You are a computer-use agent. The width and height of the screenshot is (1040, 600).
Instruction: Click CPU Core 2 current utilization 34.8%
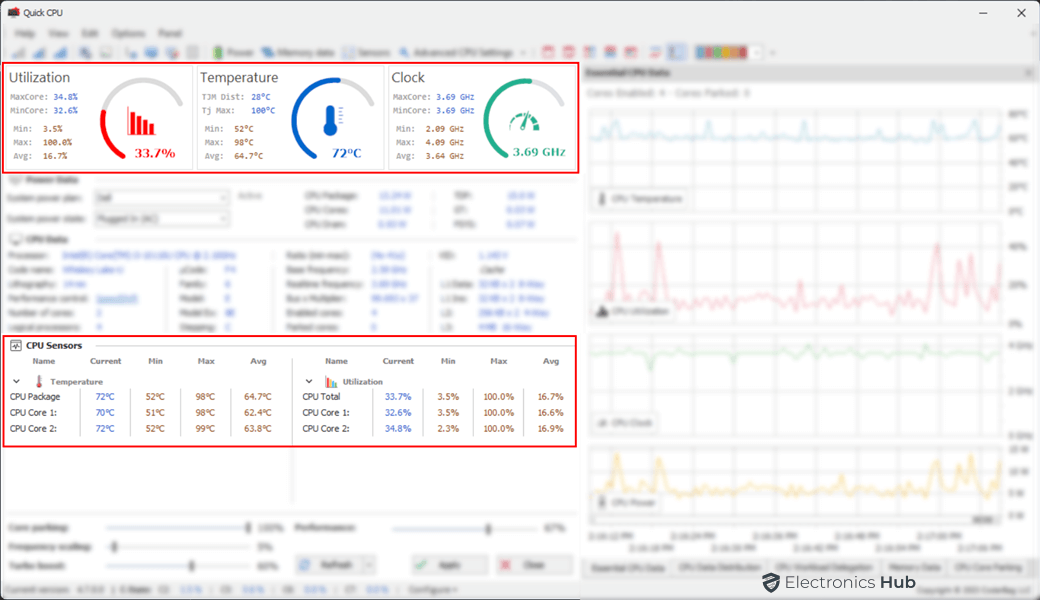[398, 428]
